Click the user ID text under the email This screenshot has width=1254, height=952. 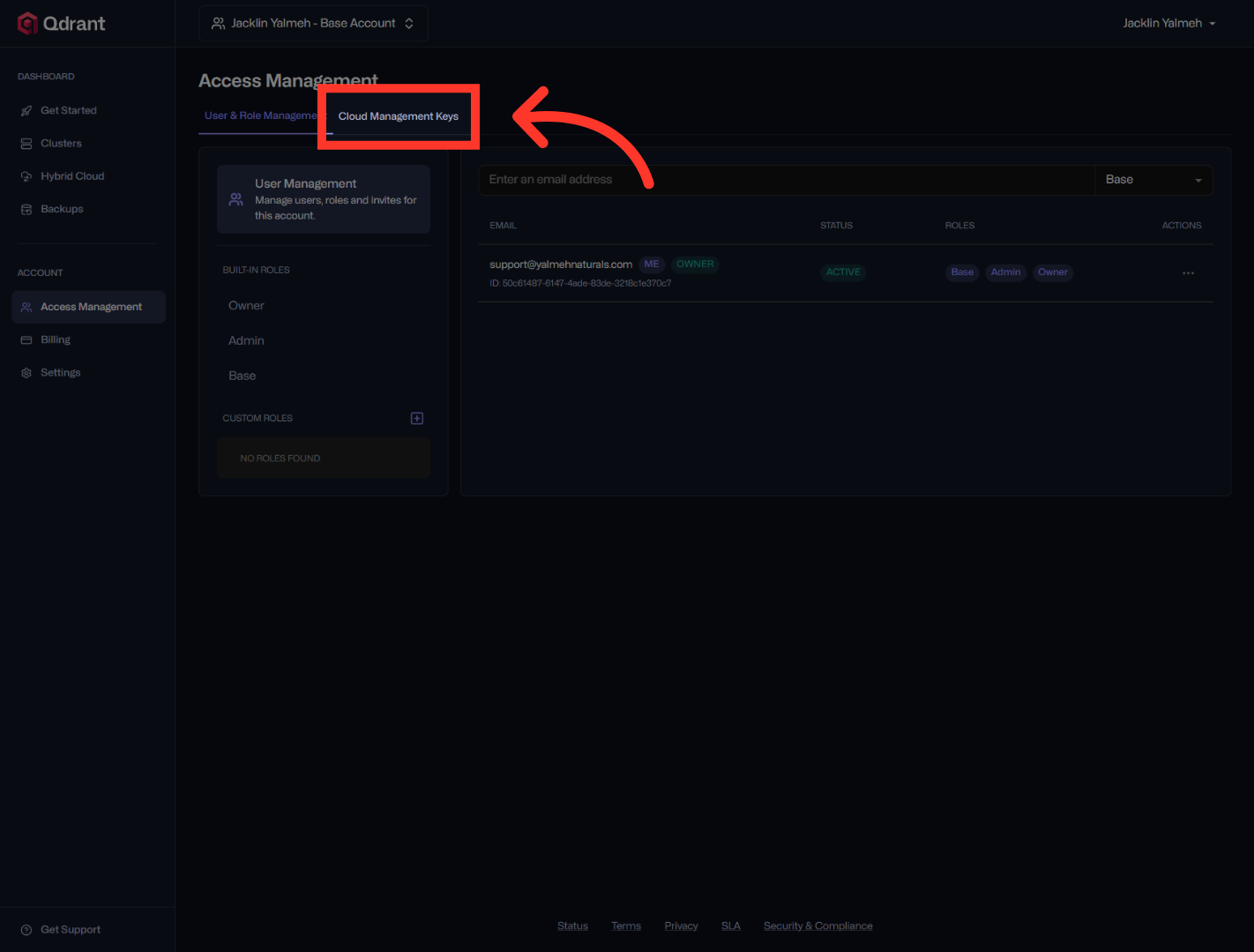(x=580, y=284)
